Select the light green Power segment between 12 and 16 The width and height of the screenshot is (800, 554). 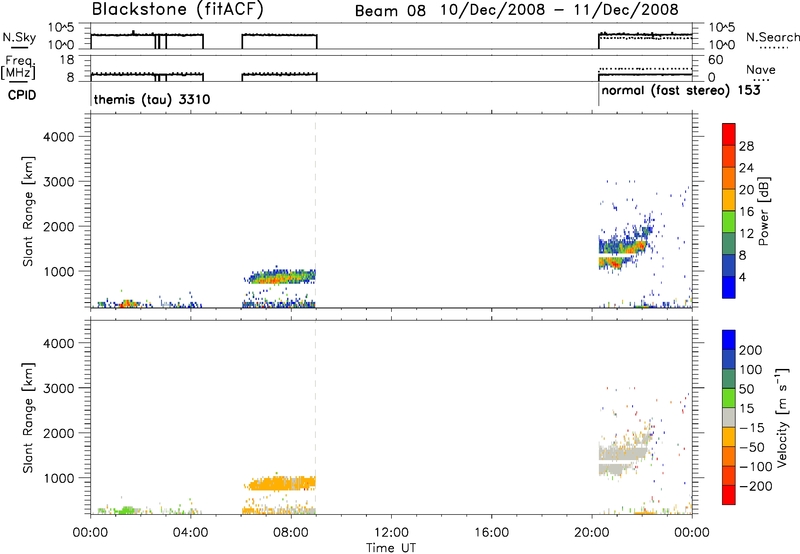[729, 222]
